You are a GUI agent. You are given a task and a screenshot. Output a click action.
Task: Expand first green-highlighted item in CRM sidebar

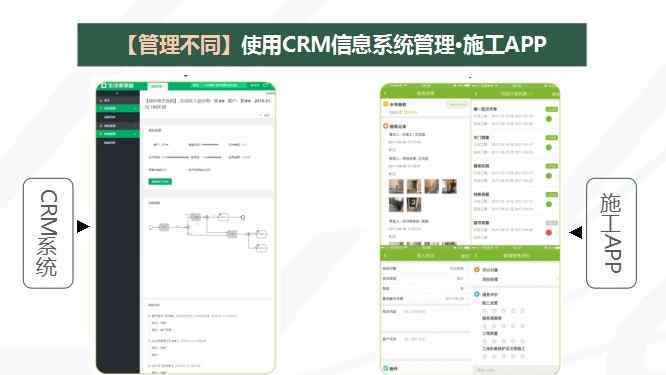coord(118,108)
